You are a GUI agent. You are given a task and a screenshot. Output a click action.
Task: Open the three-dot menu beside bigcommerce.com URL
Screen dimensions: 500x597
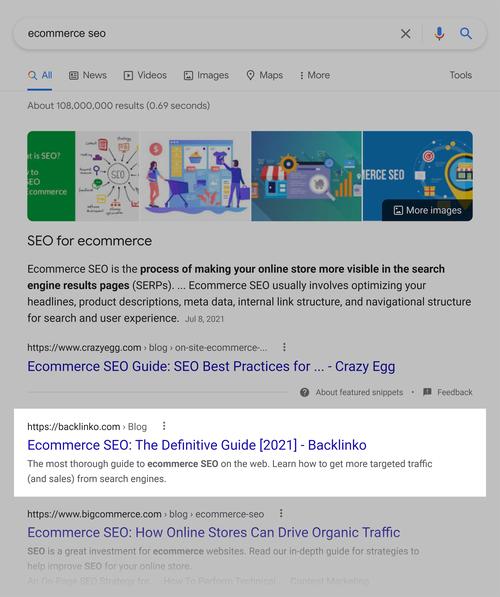pyautogui.click(x=281, y=513)
